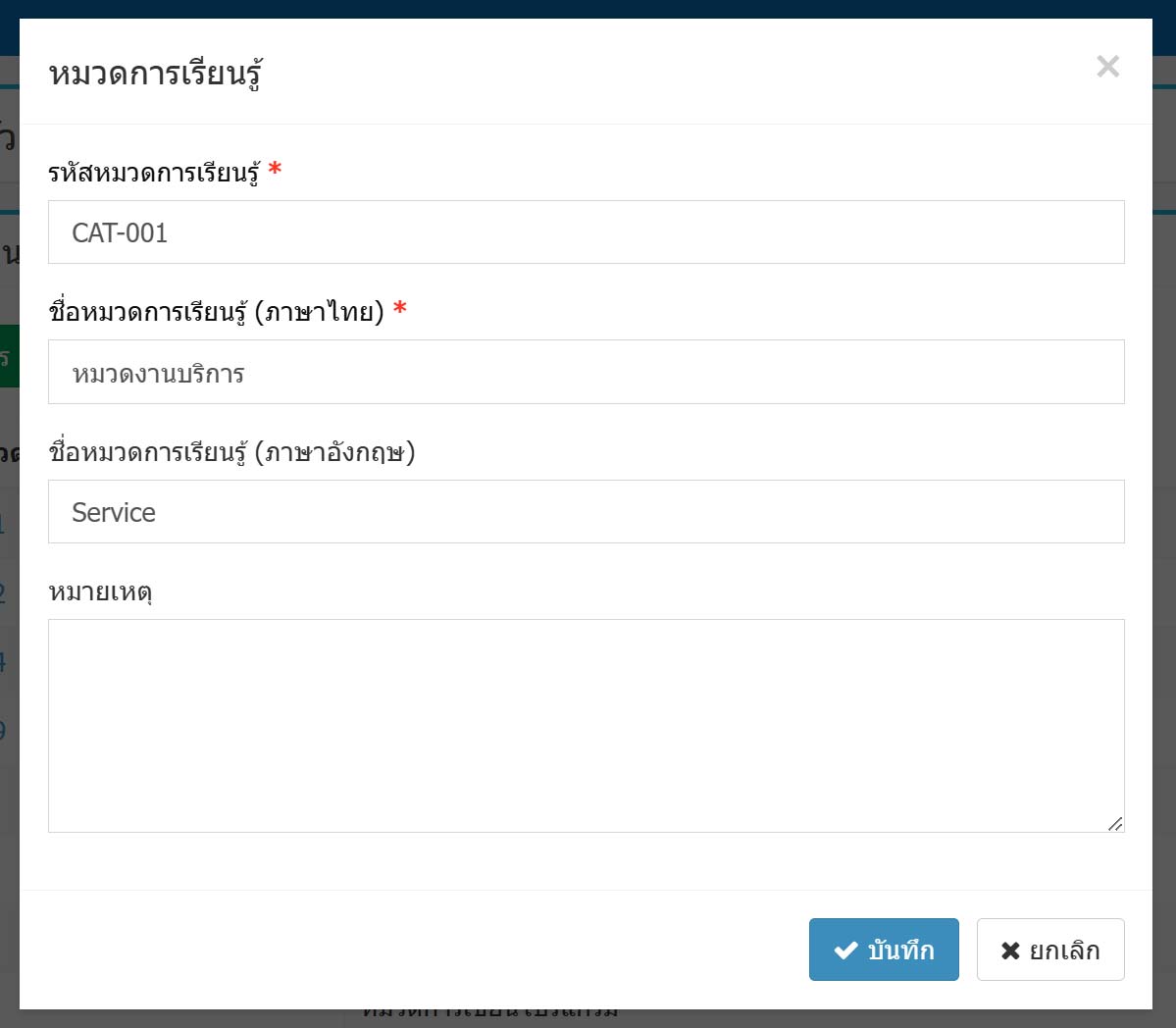1176x1028 pixels.
Task: Click the ชื่อหมวดการเรียนรู้ (ภาษาอังกฤษ) label
Action: pos(231,452)
